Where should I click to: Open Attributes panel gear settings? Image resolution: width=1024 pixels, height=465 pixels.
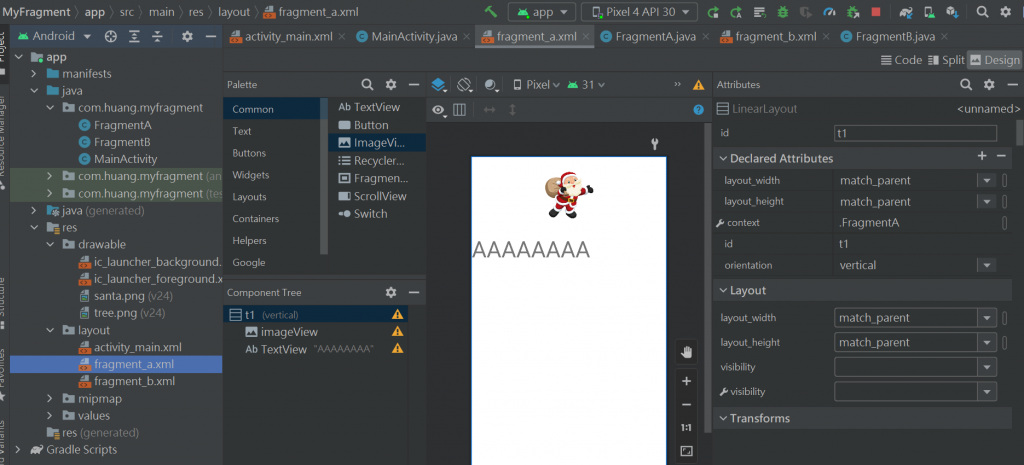tap(989, 84)
